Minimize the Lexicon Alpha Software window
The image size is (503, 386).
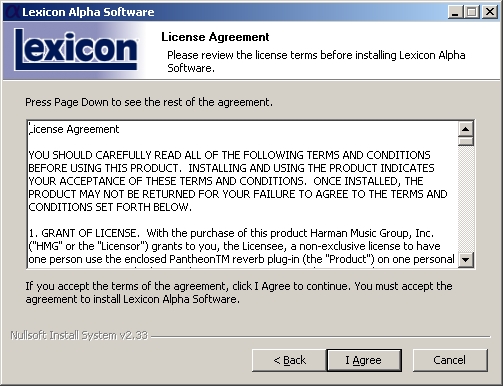click(x=455, y=12)
